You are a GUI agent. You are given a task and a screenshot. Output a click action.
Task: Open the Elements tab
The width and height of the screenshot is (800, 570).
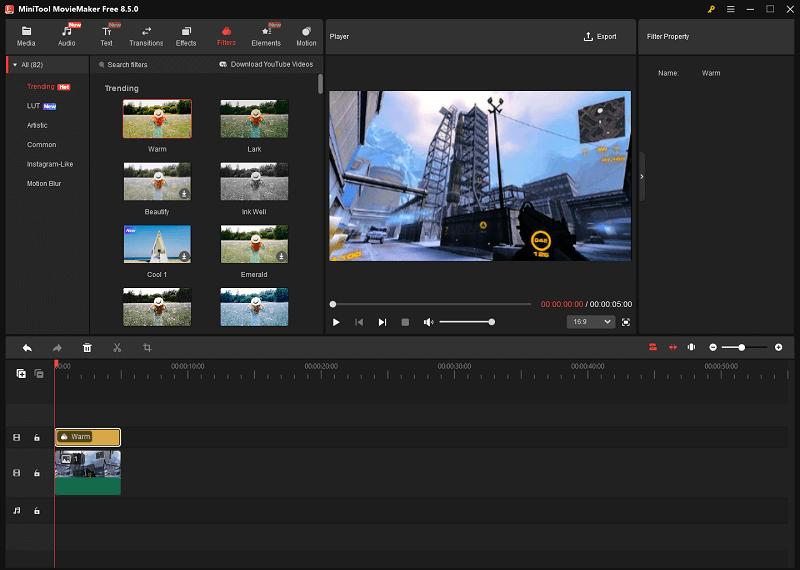(266, 36)
